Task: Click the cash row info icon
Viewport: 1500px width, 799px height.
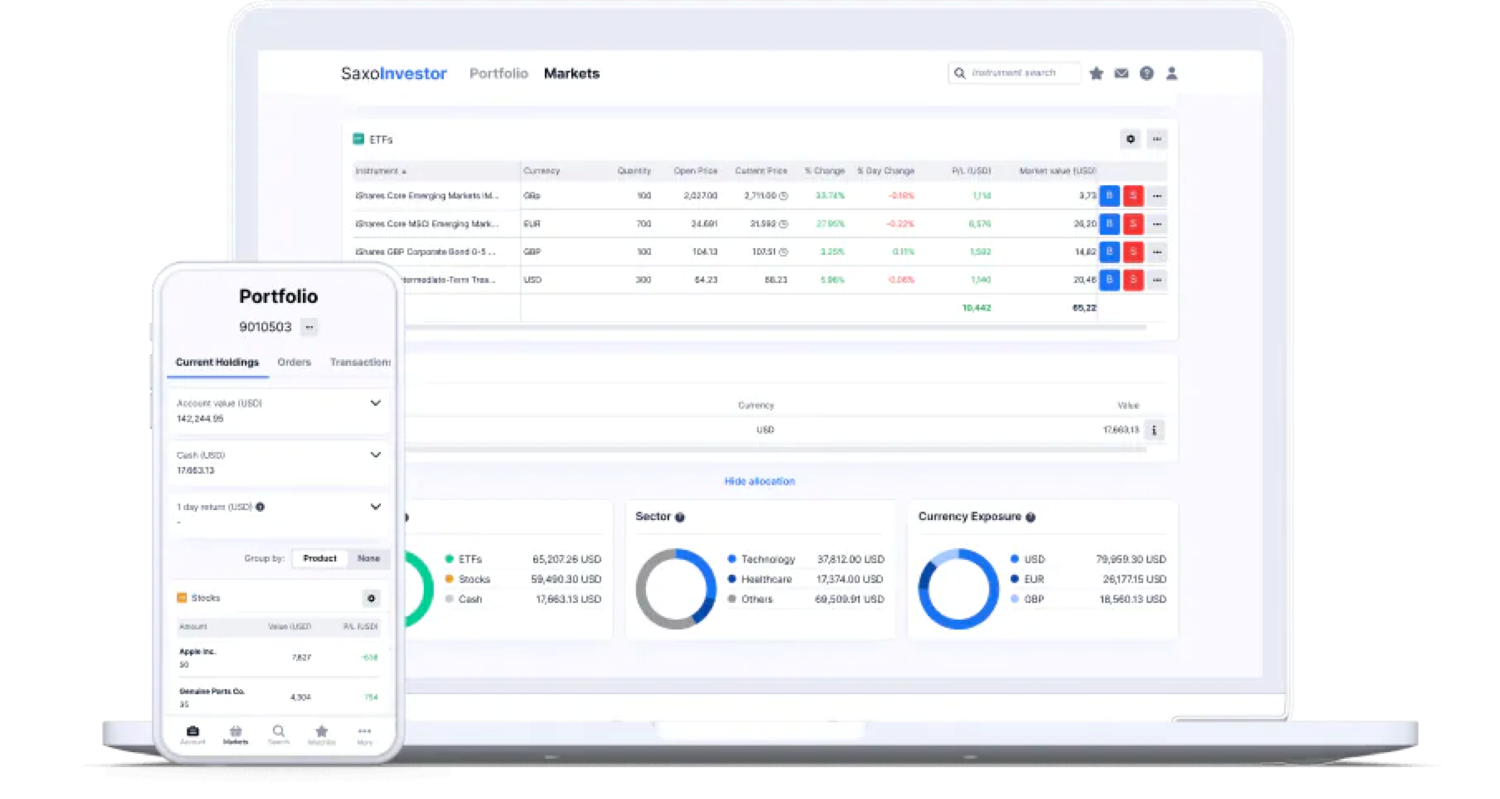Action: coord(1154,430)
